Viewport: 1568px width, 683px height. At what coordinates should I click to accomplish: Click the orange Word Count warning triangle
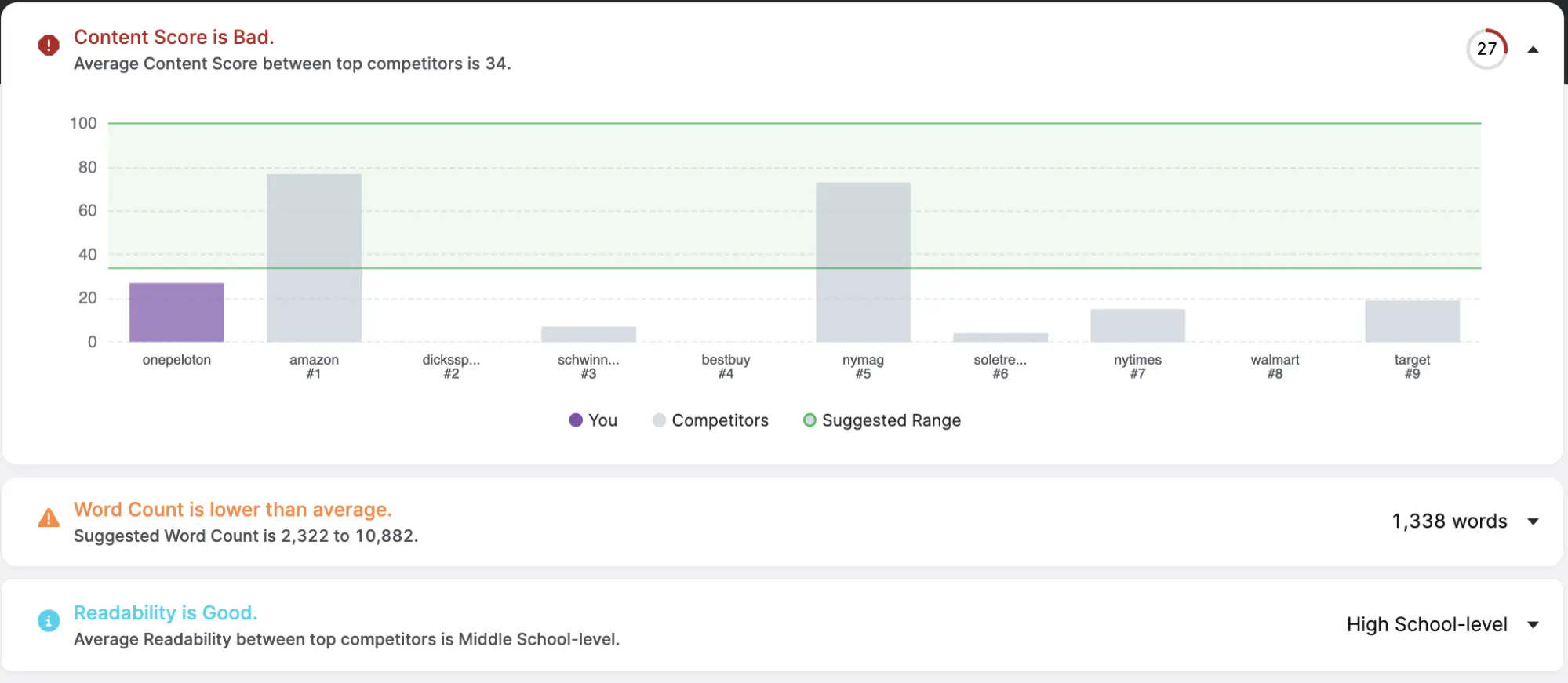pos(49,518)
